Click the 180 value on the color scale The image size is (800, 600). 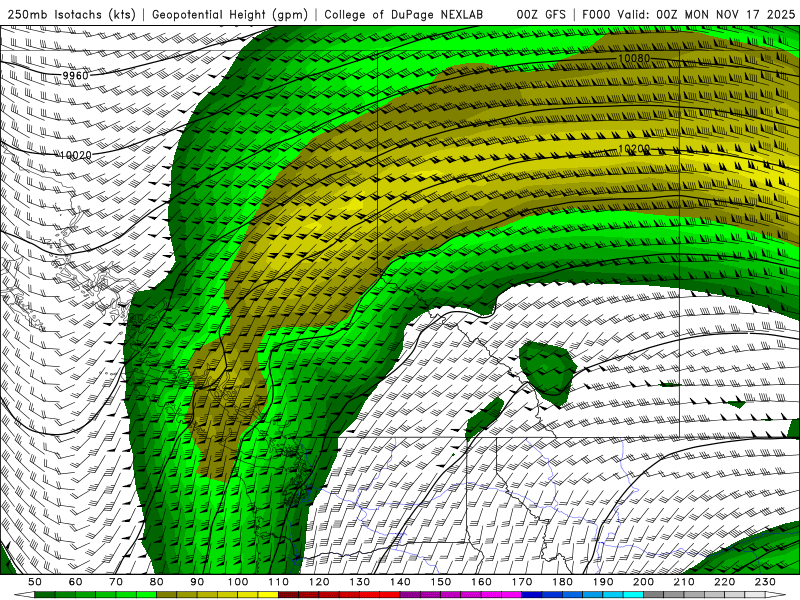click(x=563, y=582)
